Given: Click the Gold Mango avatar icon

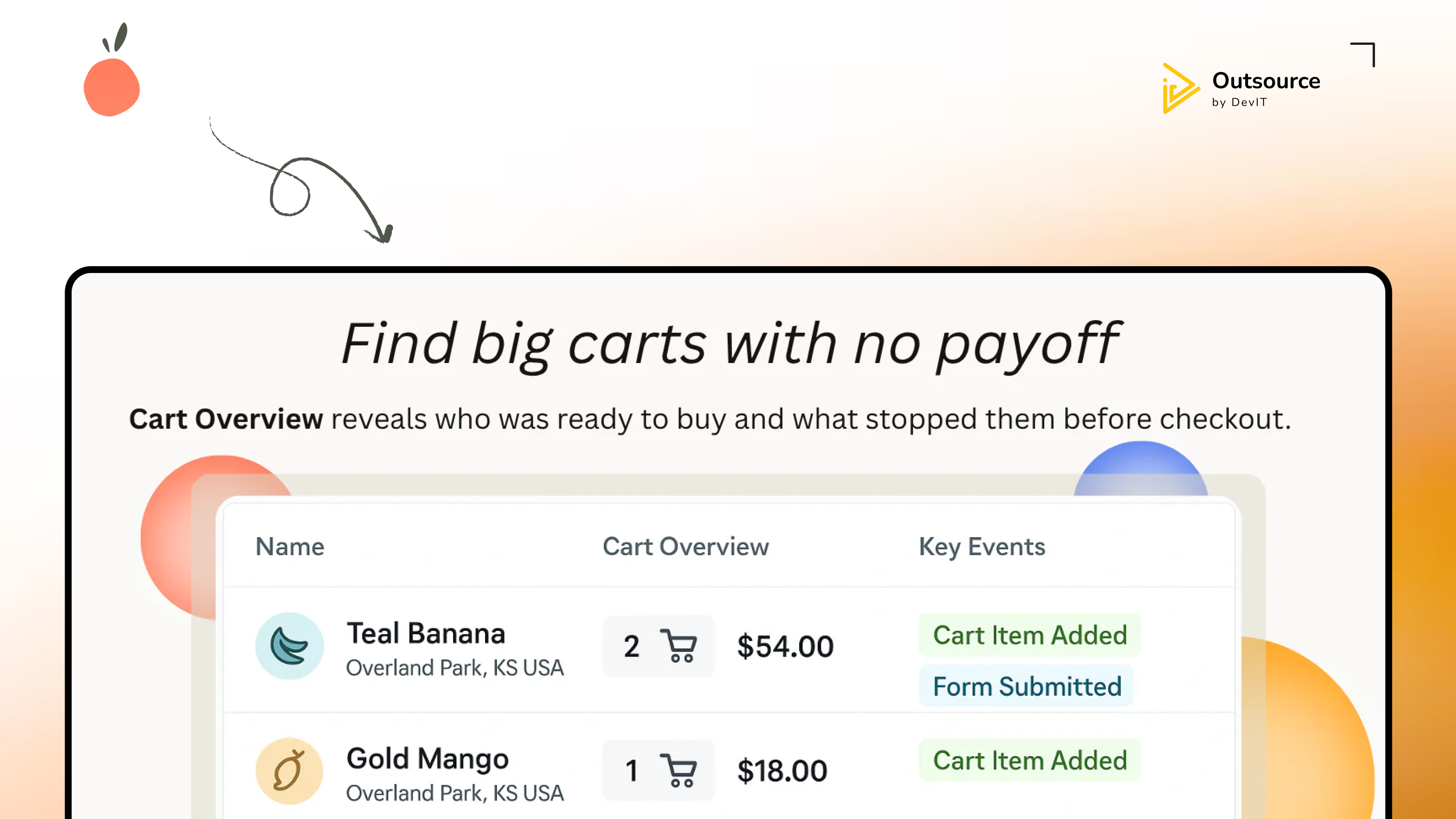Looking at the screenshot, I should tap(289, 771).
